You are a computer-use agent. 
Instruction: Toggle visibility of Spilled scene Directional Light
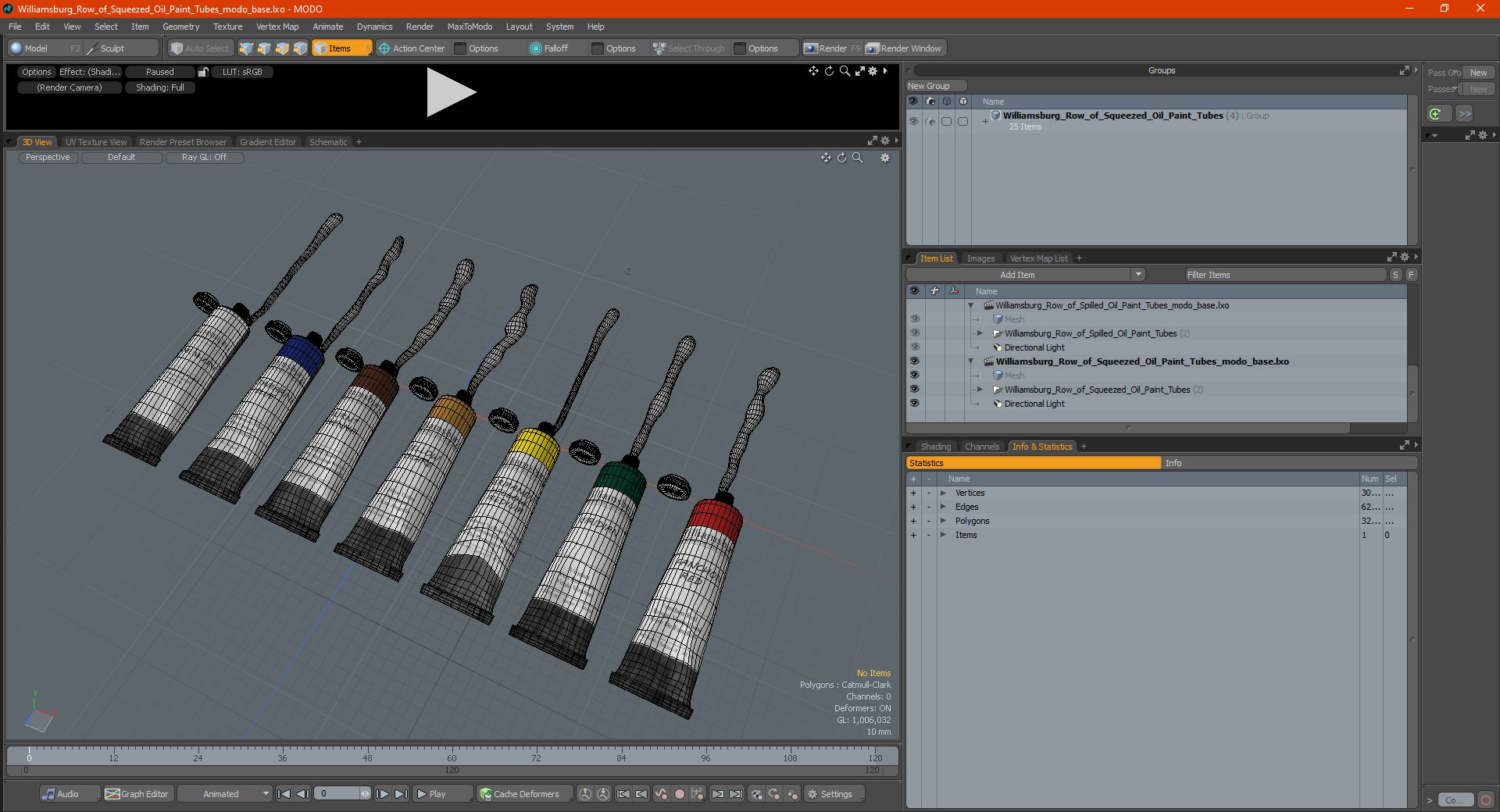[x=914, y=347]
